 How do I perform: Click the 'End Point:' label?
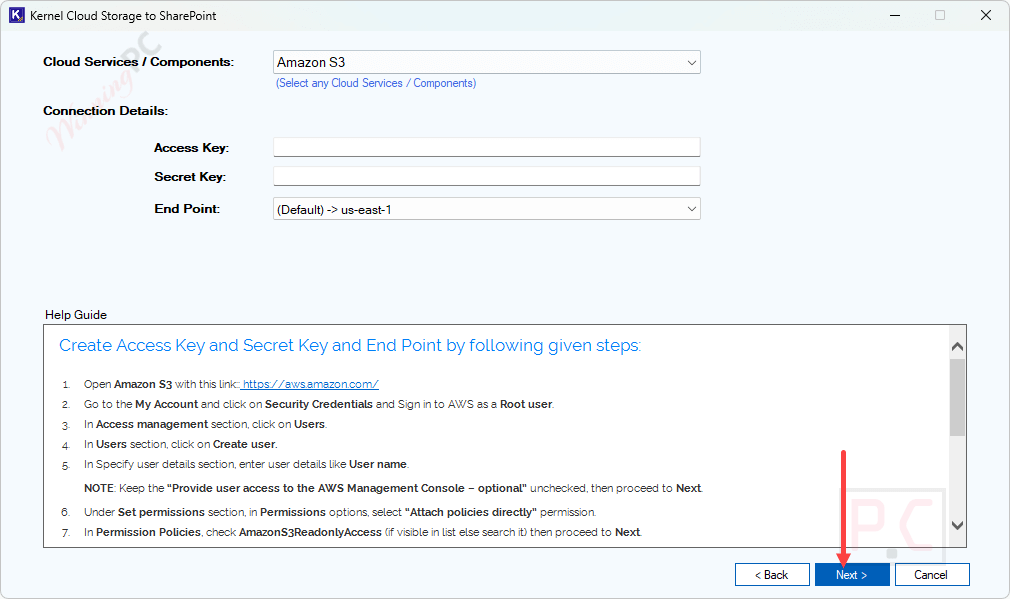click(187, 209)
